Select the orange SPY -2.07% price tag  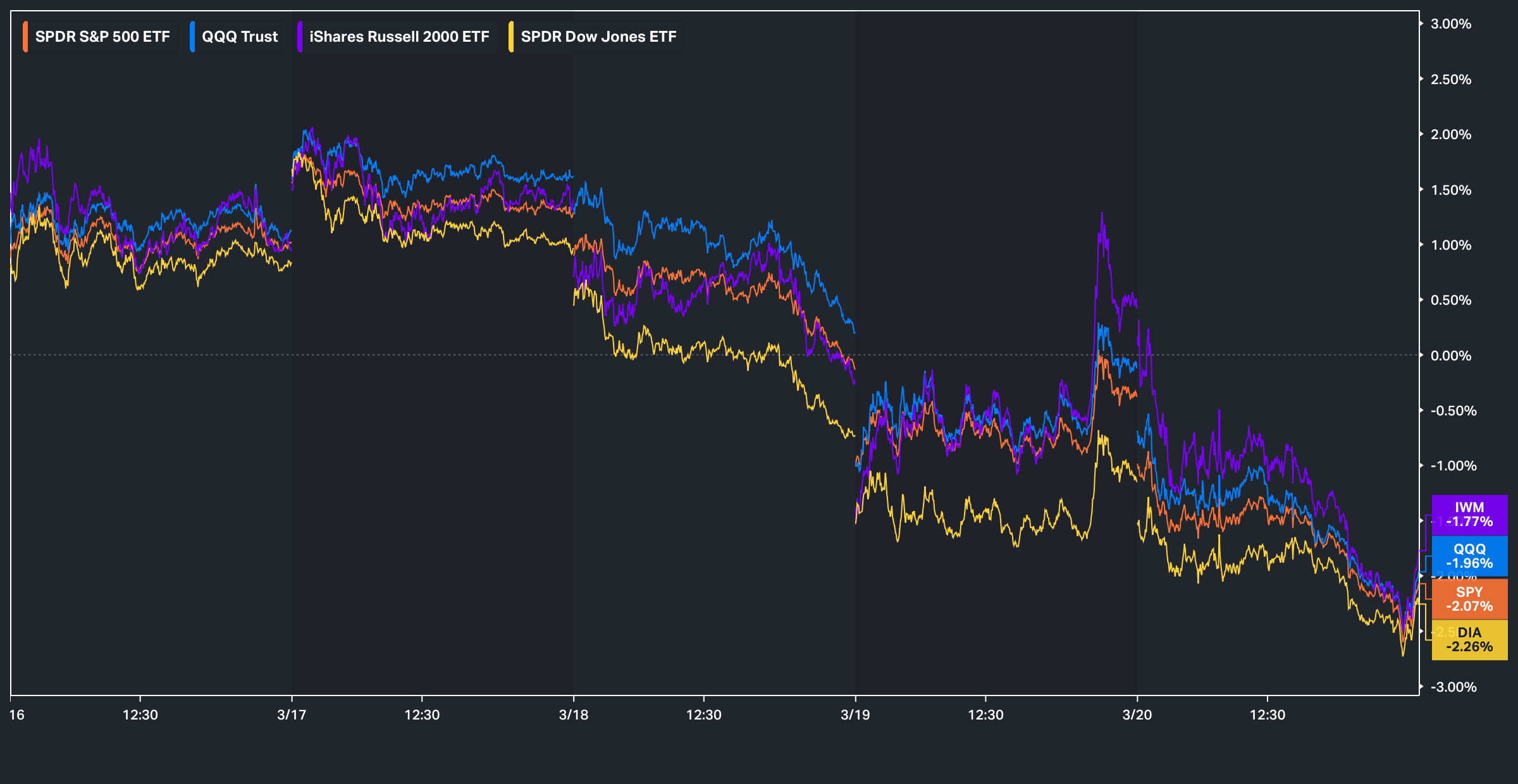coord(1469,599)
